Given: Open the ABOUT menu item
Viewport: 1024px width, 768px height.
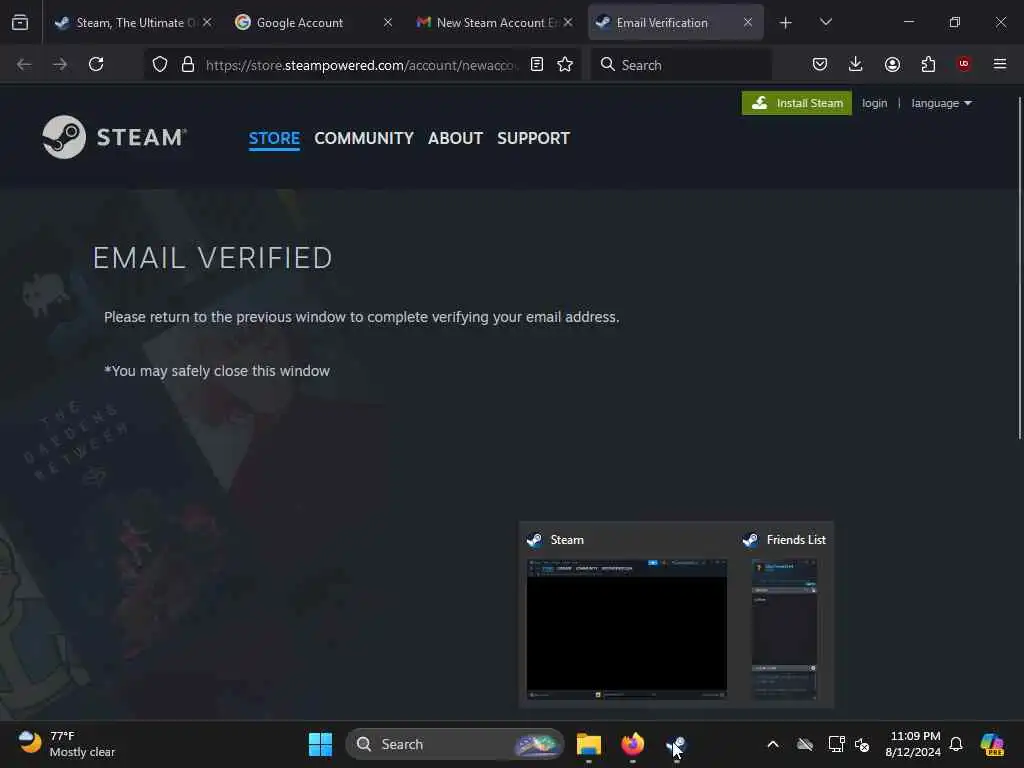Looking at the screenshot, I should coord(455,138).
